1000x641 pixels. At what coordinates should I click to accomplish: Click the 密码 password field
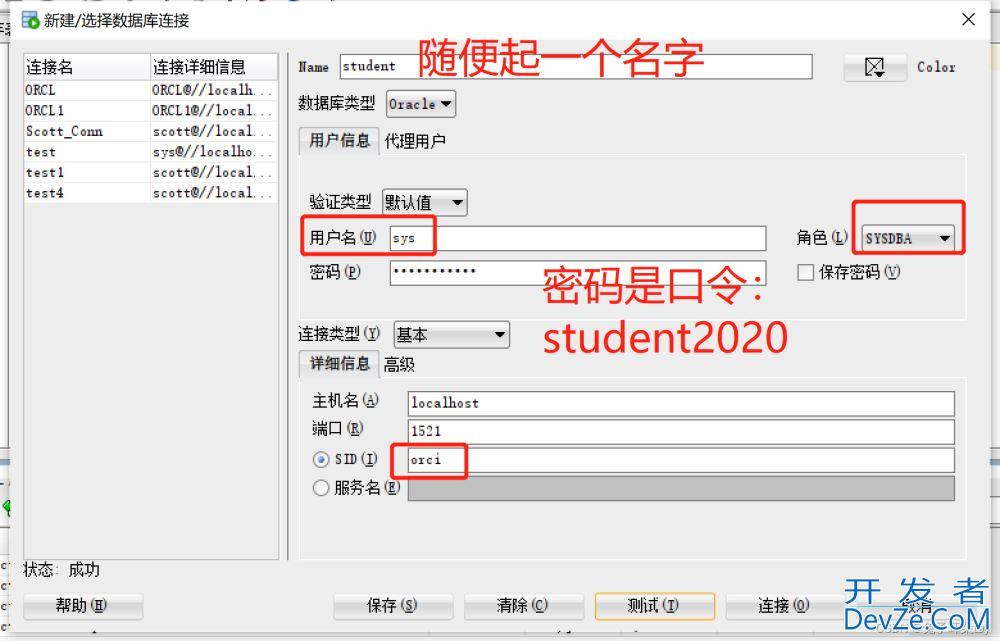click(578, 272)
